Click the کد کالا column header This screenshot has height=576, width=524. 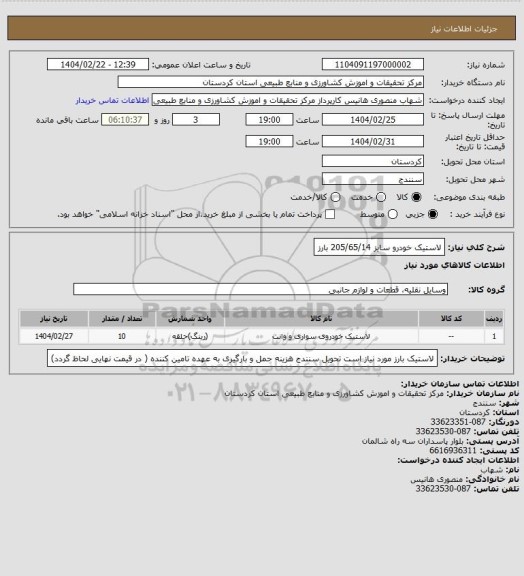point(451,318)
